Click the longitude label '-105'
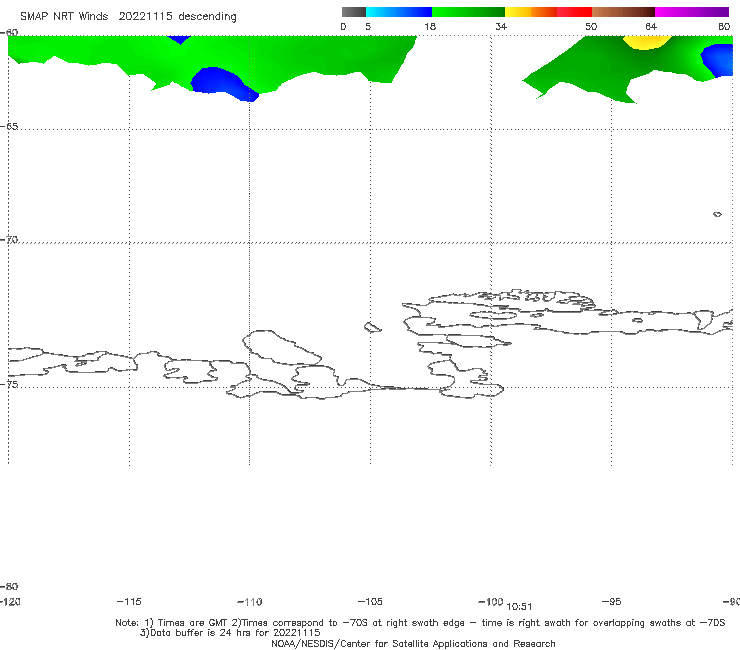 pyautogui.click(x=370, y=601)
